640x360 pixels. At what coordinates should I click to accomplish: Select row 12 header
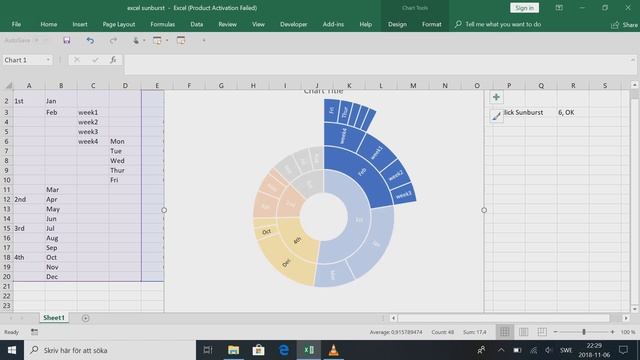coord(7,199)
